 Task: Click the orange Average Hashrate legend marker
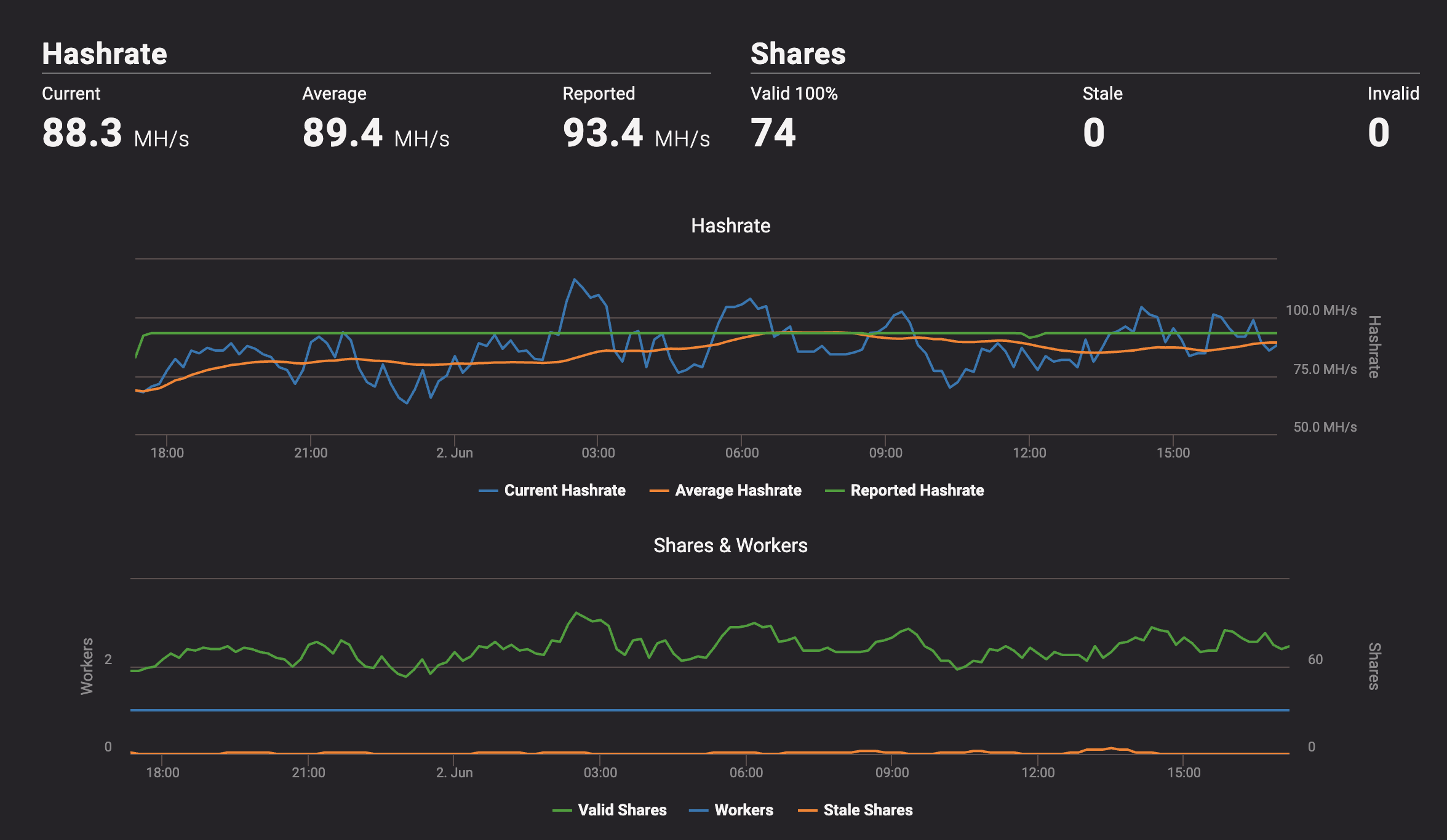point(659,491)
